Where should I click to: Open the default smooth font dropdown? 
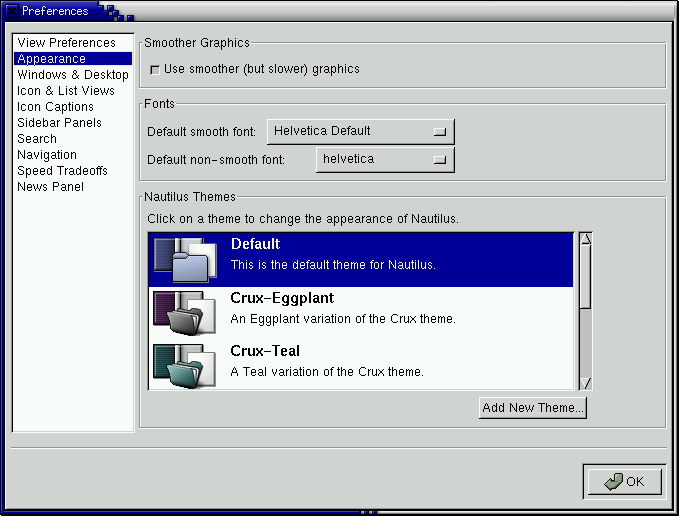click(361, 131)
